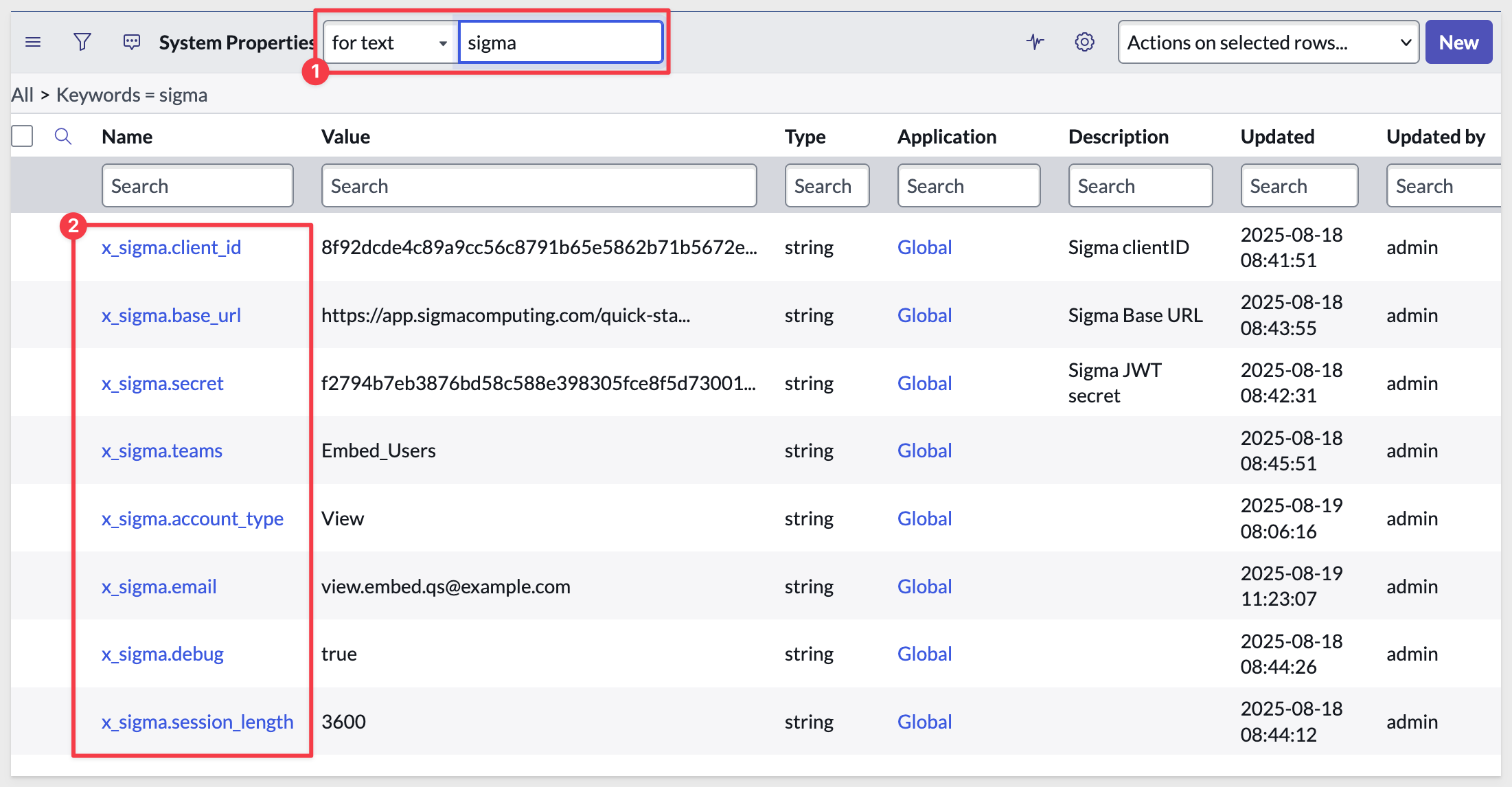Sort by the Updated by column header
The image size is (1512, 787).
pos(1436,137)
